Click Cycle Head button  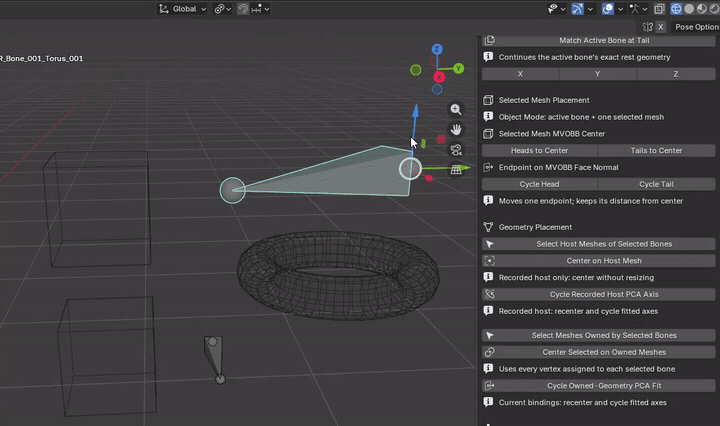pos(540,184)
